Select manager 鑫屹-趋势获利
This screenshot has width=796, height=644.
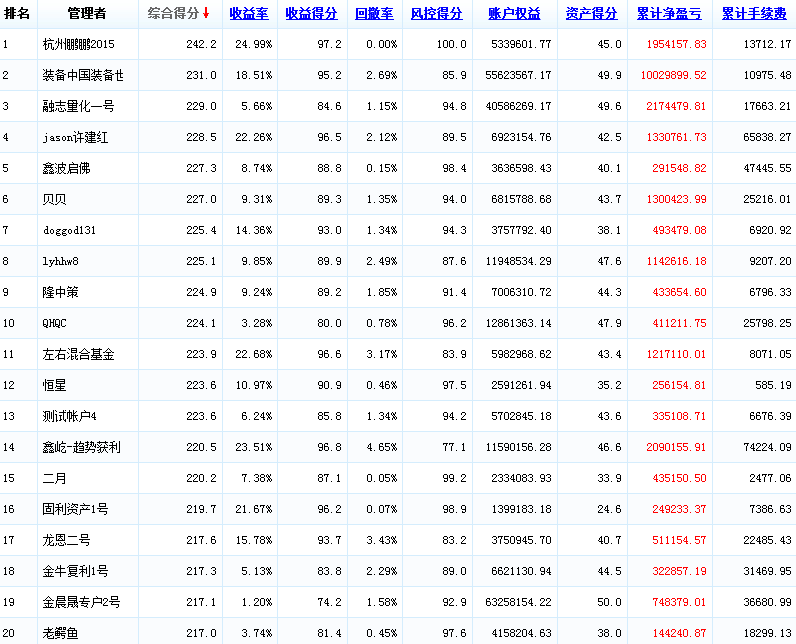coord(81,447)
